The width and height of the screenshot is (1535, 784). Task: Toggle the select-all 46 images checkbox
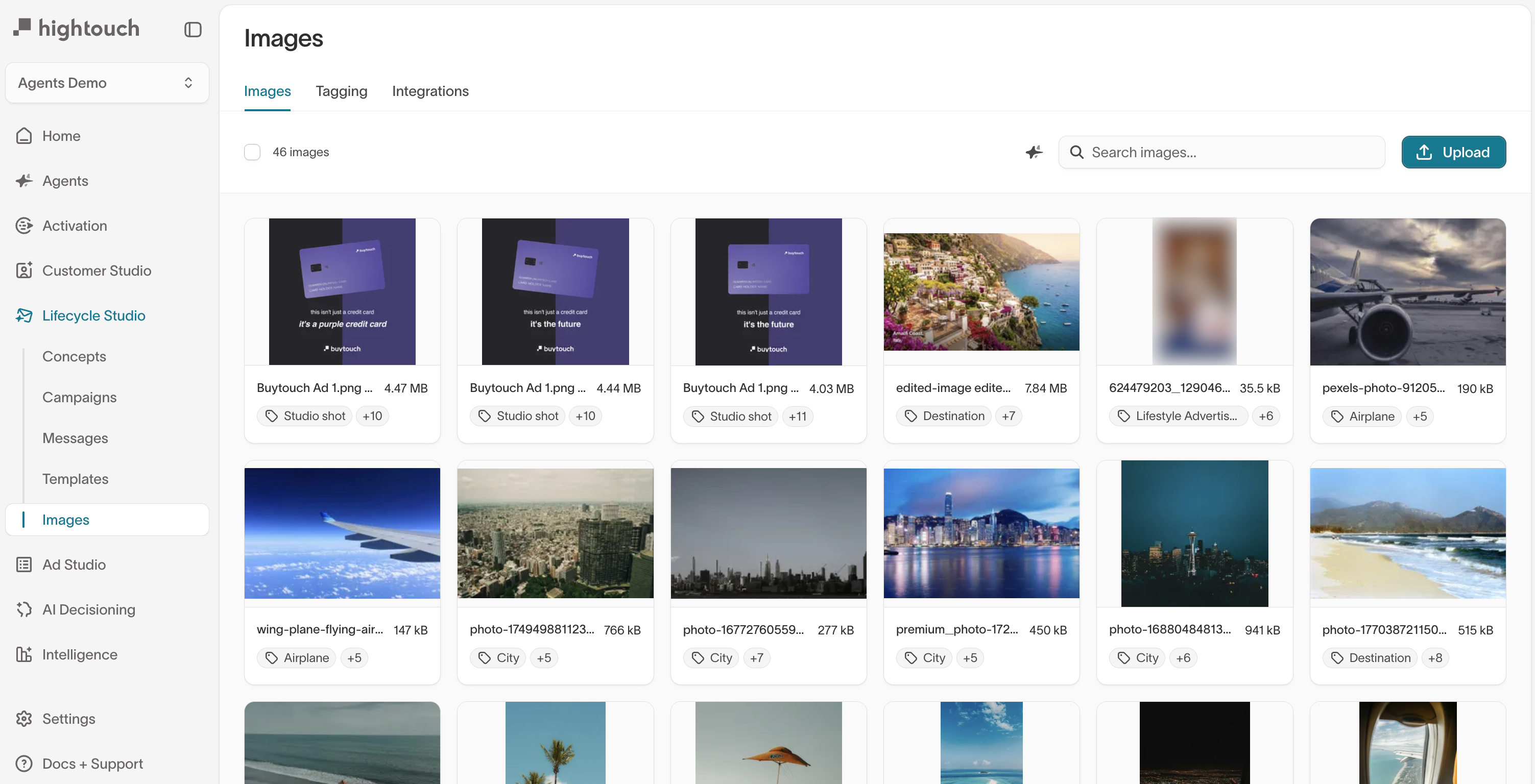[252, 152]
